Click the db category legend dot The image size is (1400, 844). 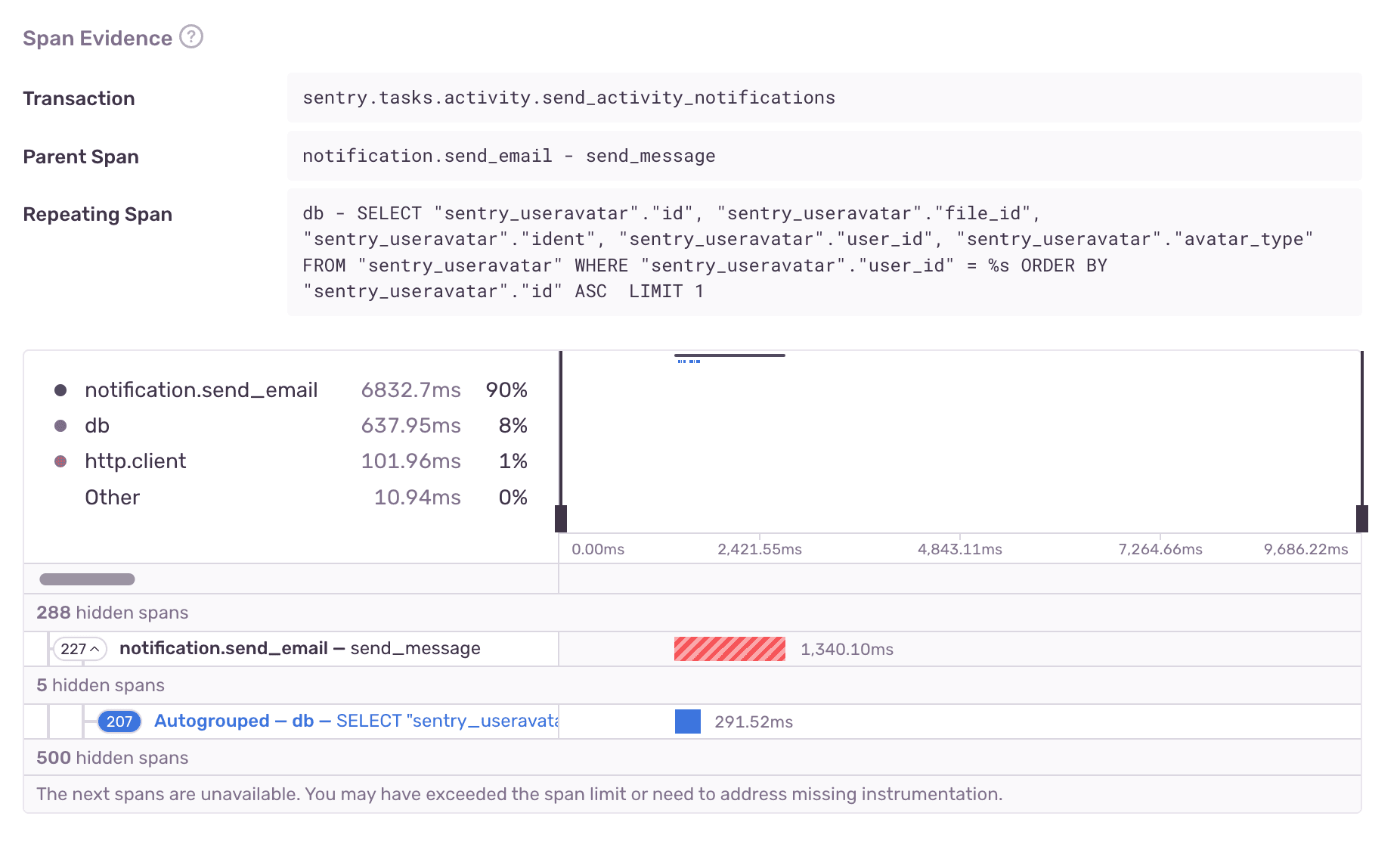(x=59, y=425)
